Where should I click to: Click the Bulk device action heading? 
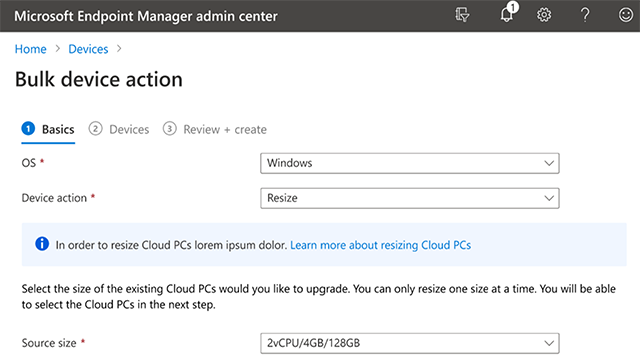pos(99,79)
